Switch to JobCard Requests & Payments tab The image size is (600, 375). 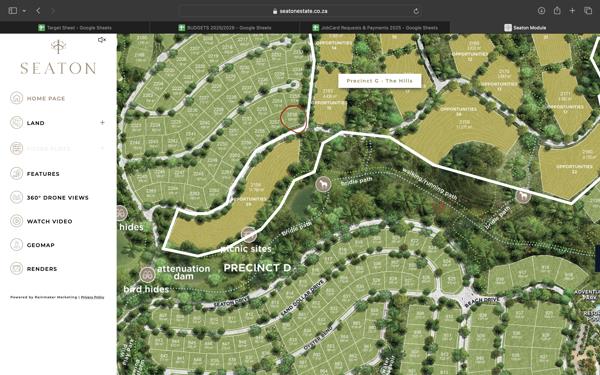click(x=375, y=28)
